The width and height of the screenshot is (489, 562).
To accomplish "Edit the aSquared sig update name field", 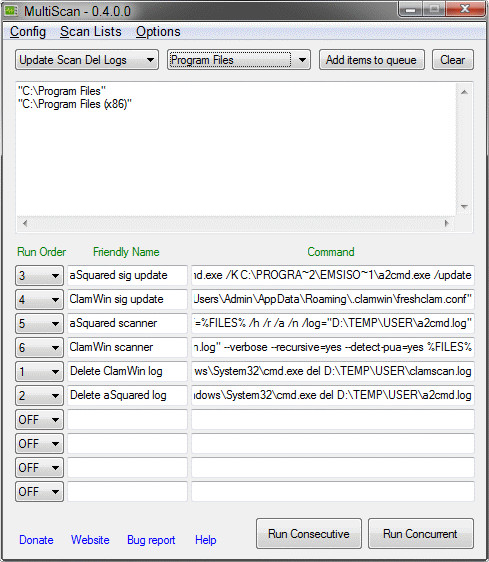I will click(x=127, y=275).
